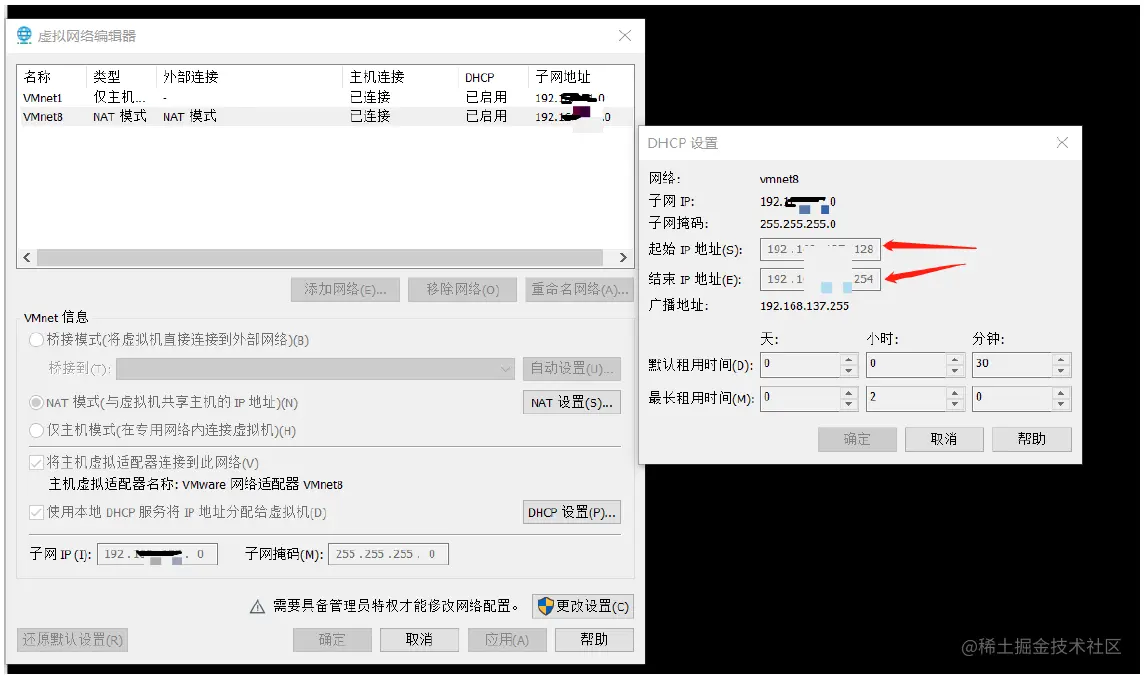The image size is (1144, 679).
Task: Toggle 使用本地 DHCP 服务 checkbox
Action: pos(36,512)
